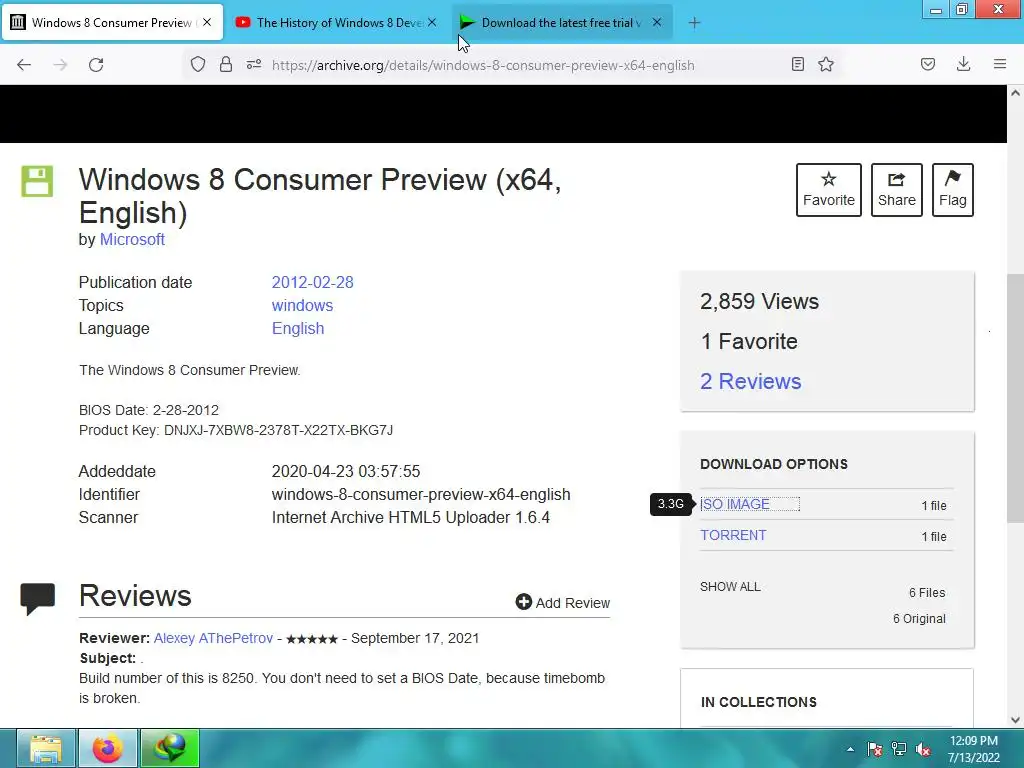Open the Firefox application menu
The height and width of the screenshot is (768, 1024).
(1000, 64)
